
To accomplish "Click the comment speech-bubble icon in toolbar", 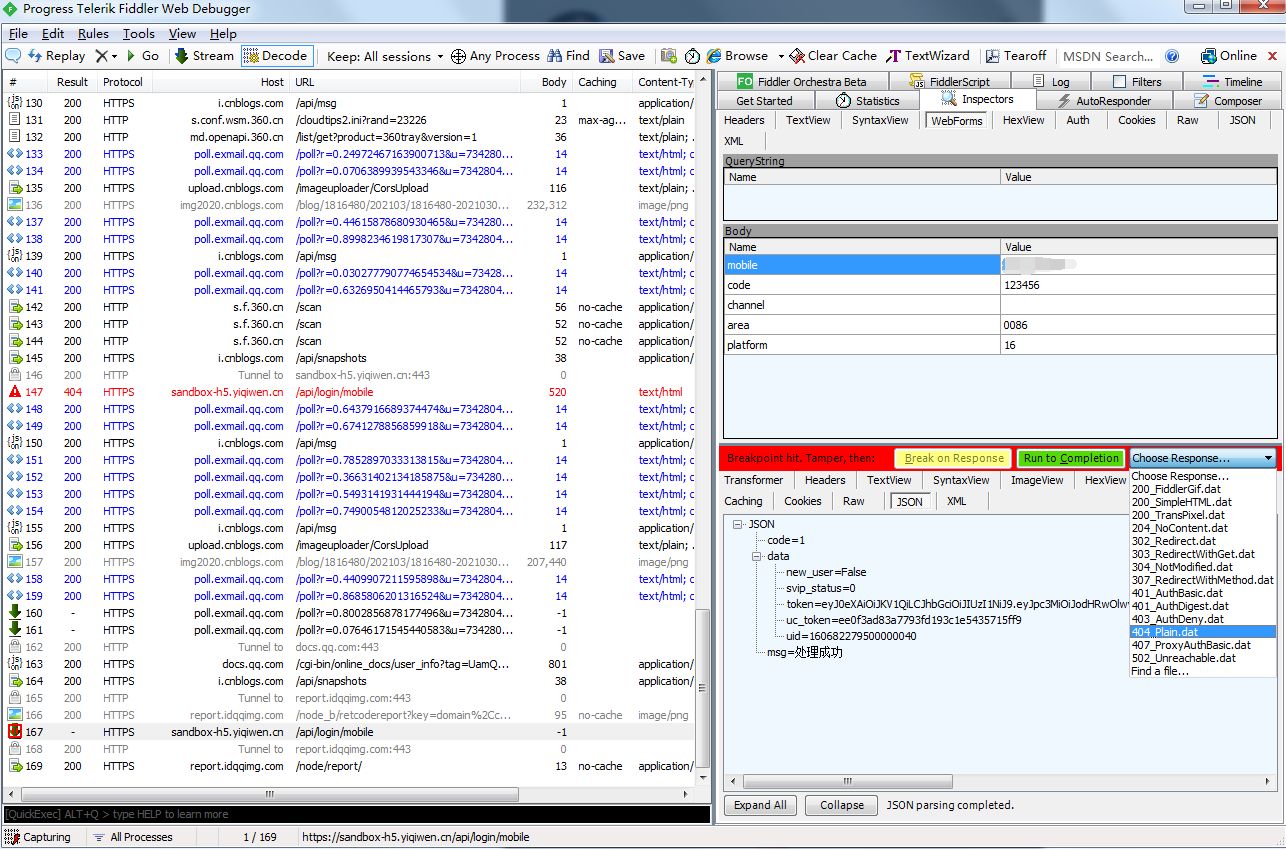I will pyautogui.click(x=14, y=56).
